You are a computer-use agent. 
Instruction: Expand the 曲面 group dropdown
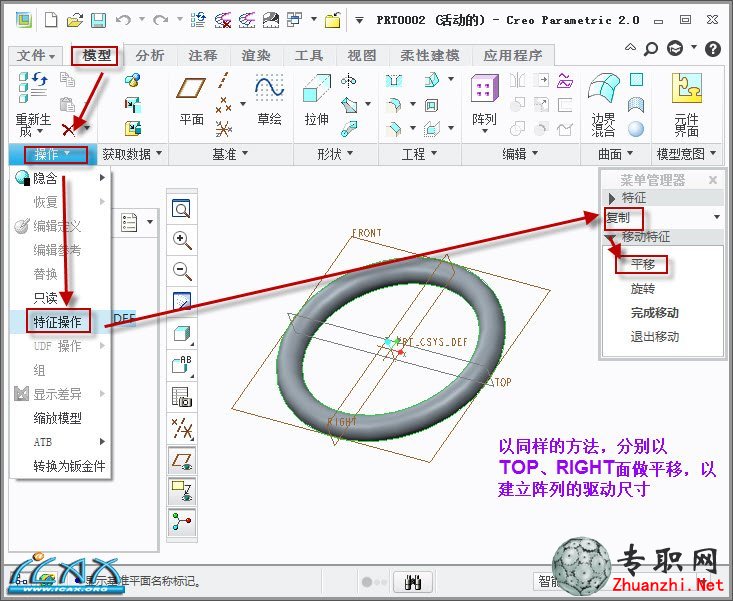(615, 154)
